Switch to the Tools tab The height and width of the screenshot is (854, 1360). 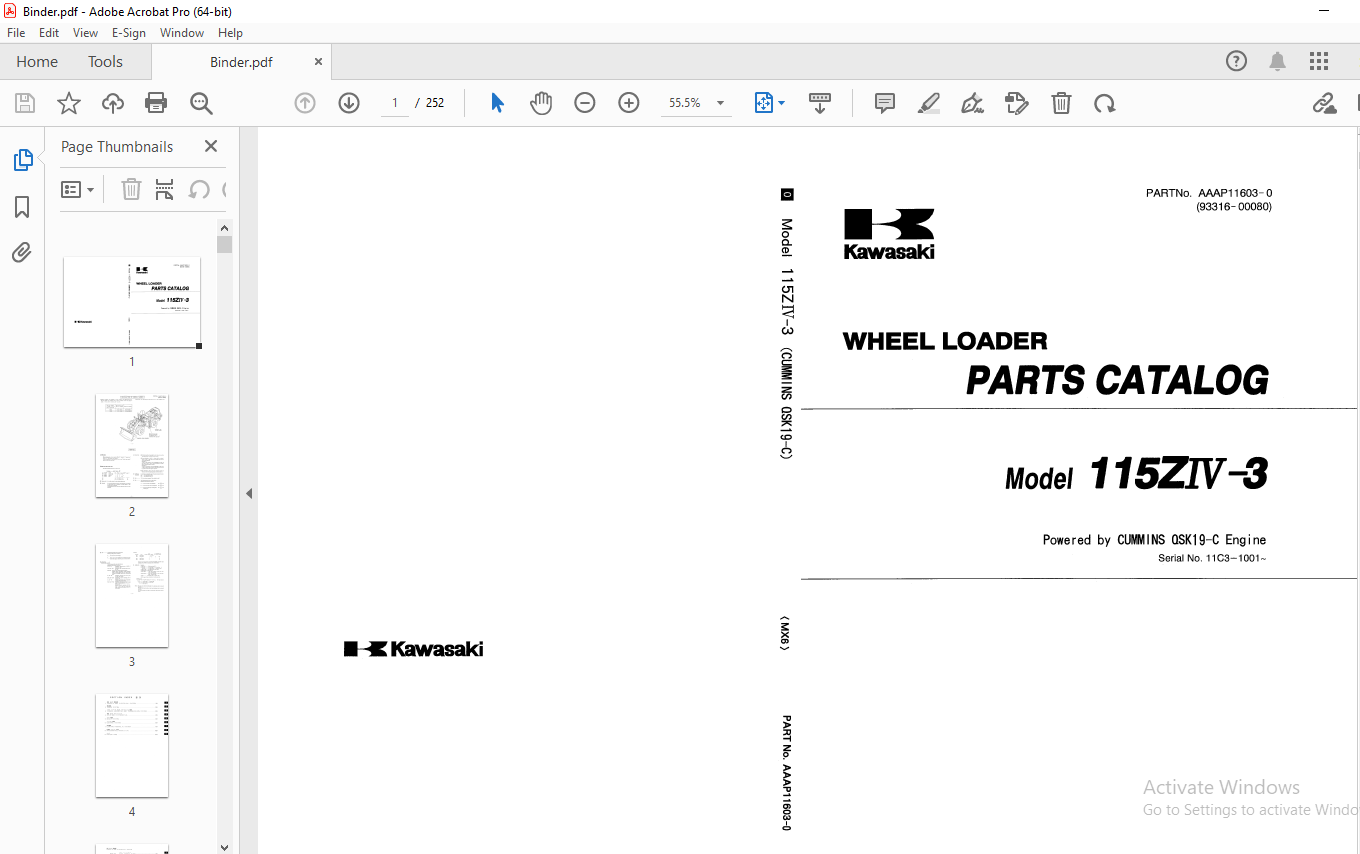click(x=105, y=61)
